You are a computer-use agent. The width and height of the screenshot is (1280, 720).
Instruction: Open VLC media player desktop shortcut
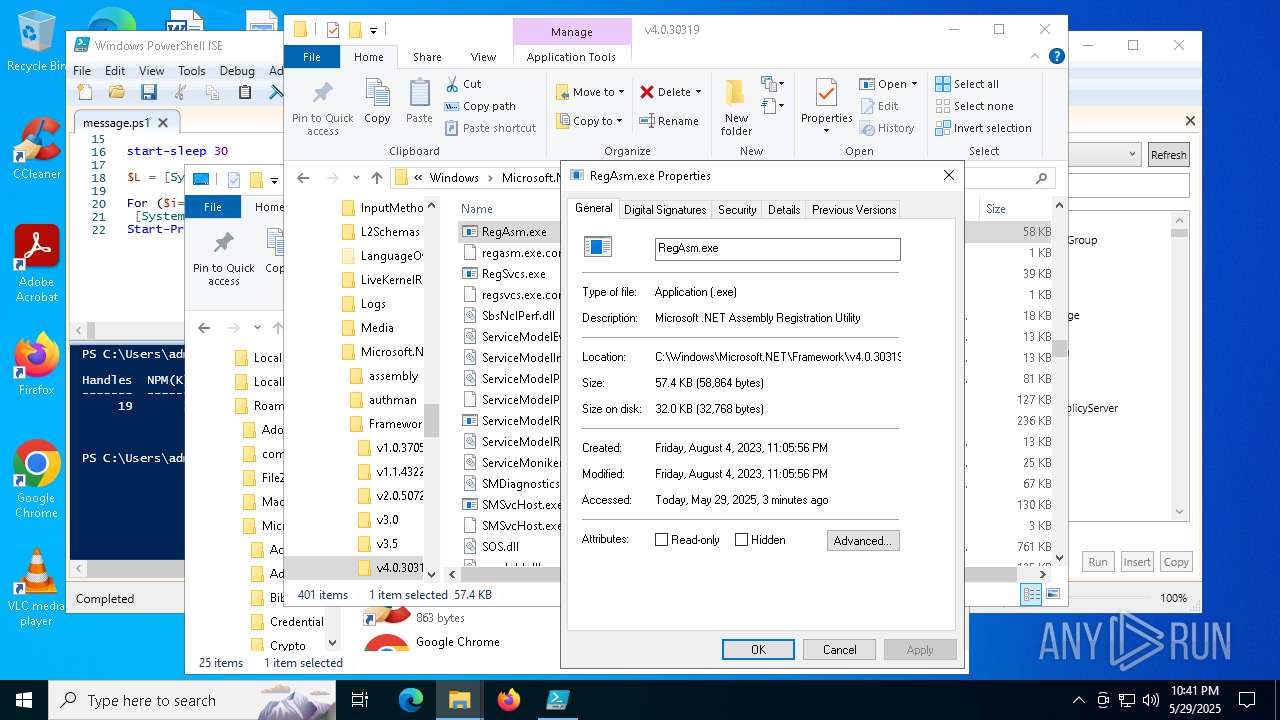tap(36, 588)
